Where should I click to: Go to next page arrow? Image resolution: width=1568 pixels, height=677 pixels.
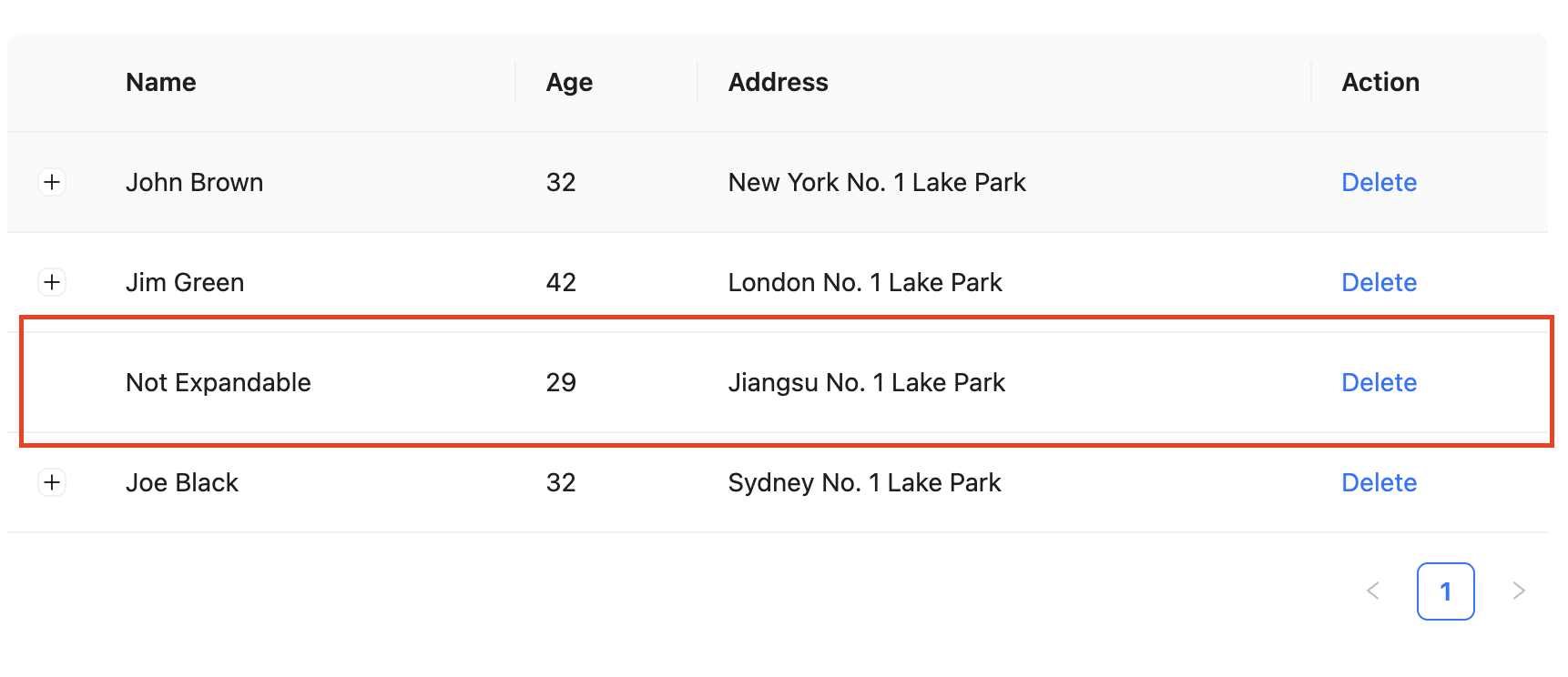pos(1519,591)
